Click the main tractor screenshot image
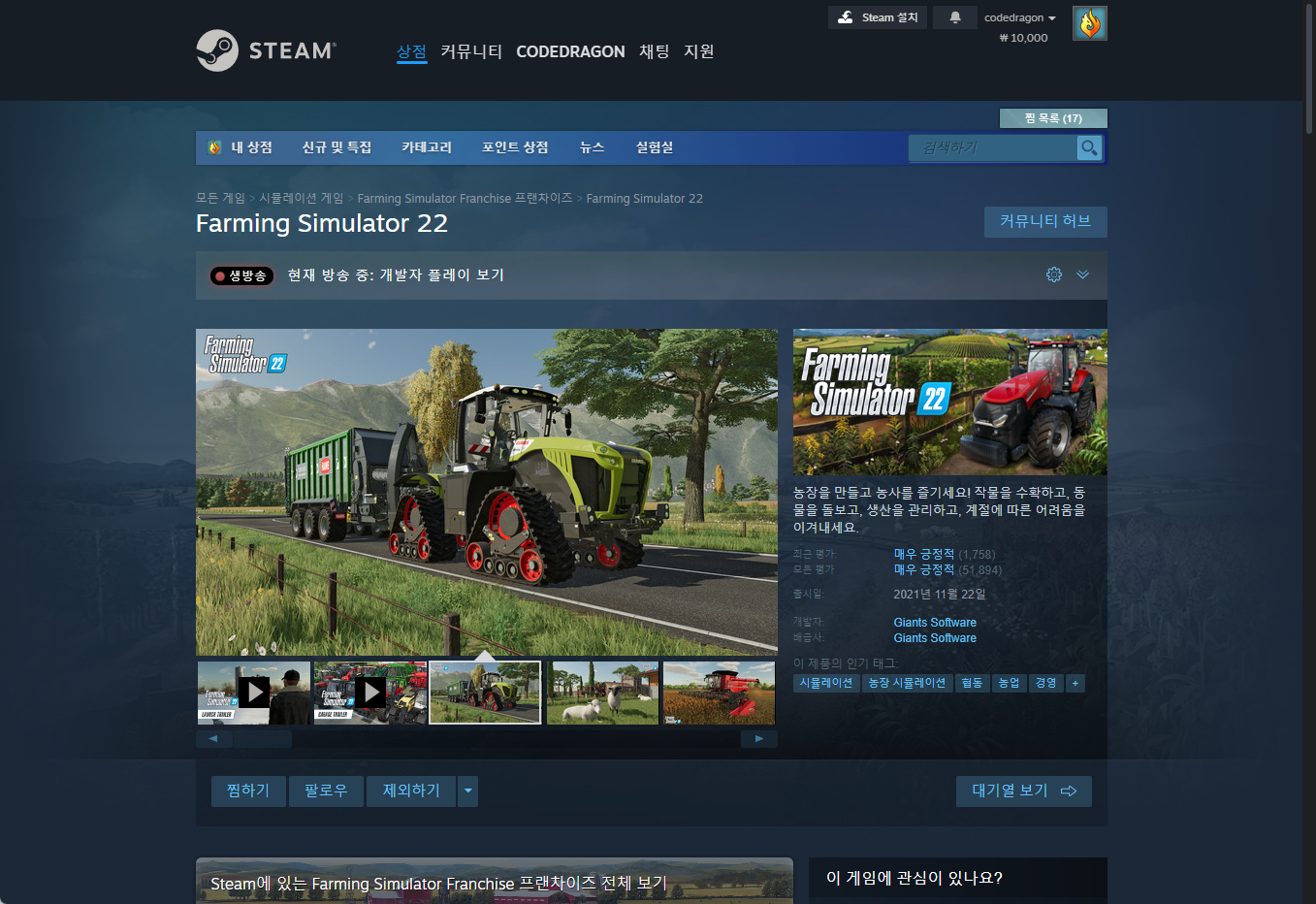 [x=487, y=493]
